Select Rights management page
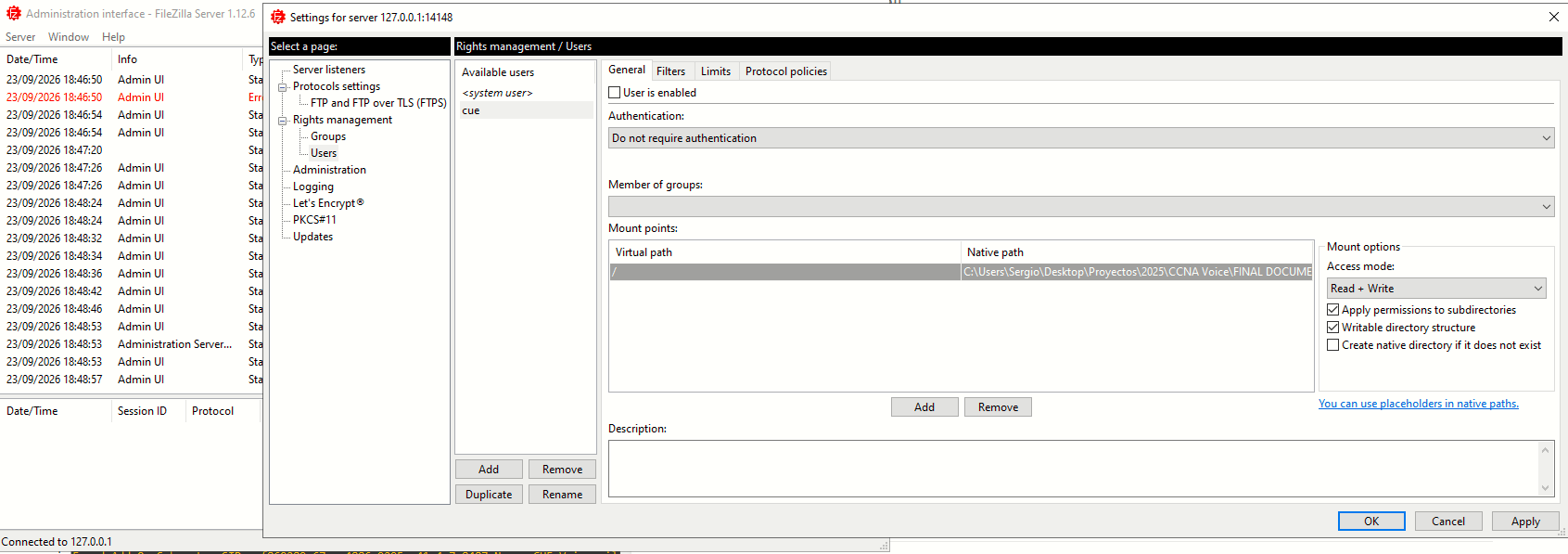This screenshot has height=554, width=1568. (x=342, y=120)
